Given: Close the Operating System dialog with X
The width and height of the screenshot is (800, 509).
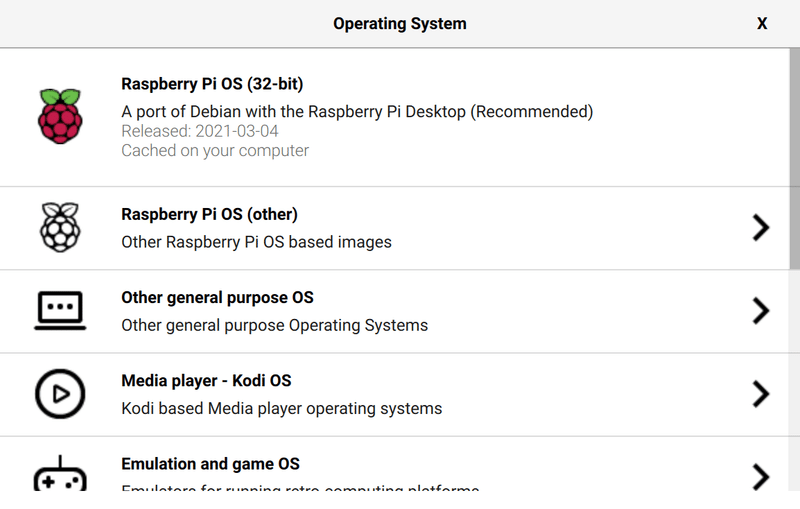Looking at the screenshot, I should (x=762, y=24).
